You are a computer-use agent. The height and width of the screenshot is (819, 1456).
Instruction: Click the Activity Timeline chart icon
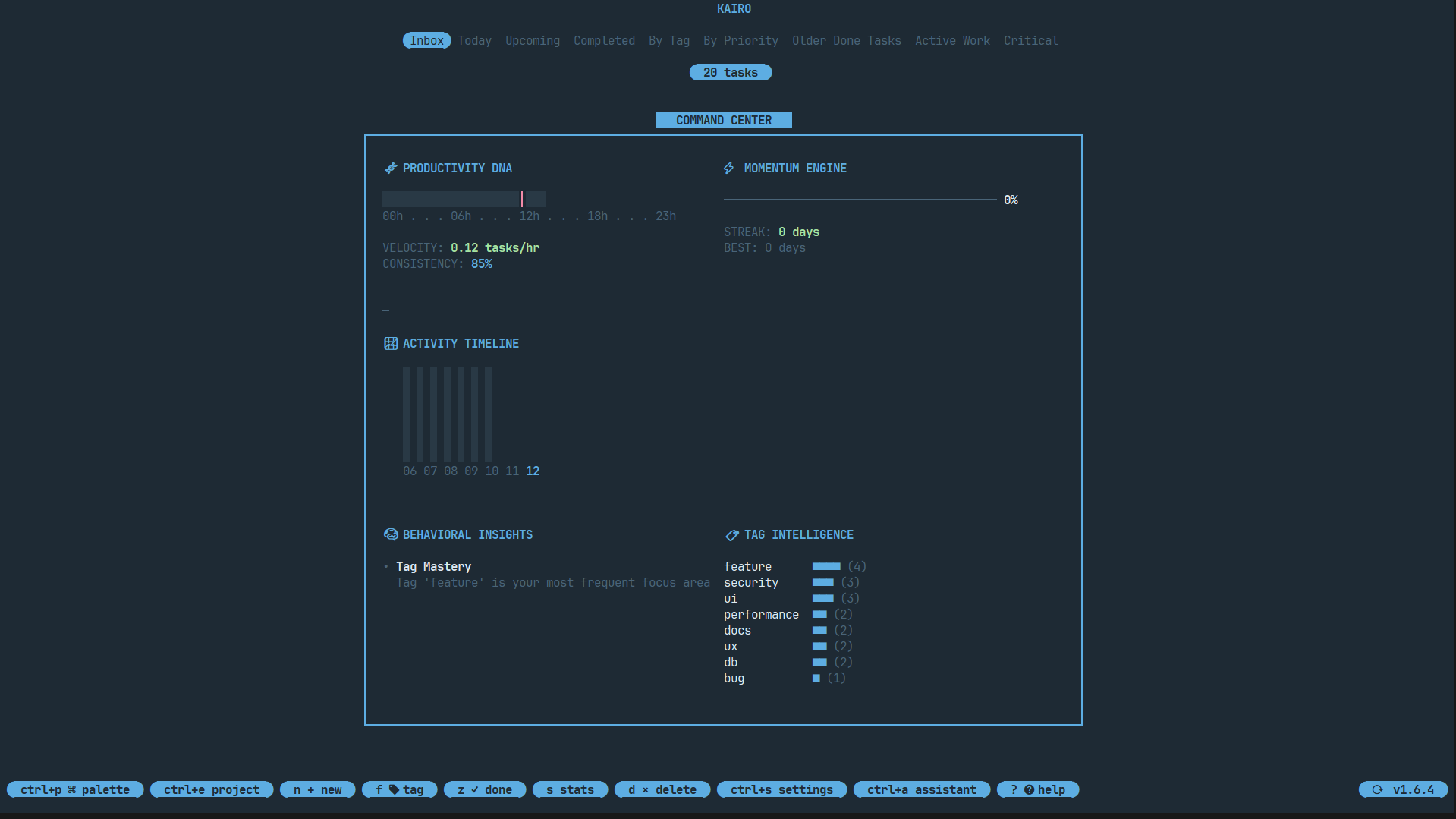pyautogui.click(x=391, y=344)
